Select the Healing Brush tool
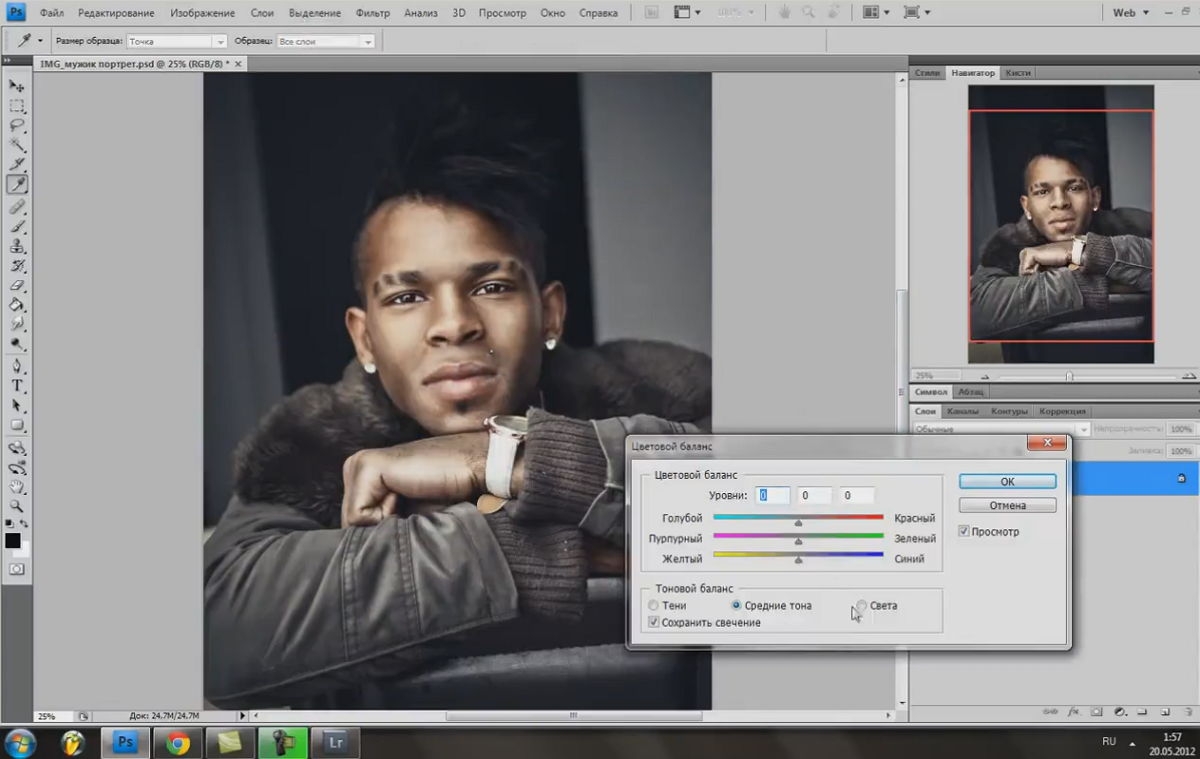The width and height of the screenshot is (1200, 759). [17, 207]
